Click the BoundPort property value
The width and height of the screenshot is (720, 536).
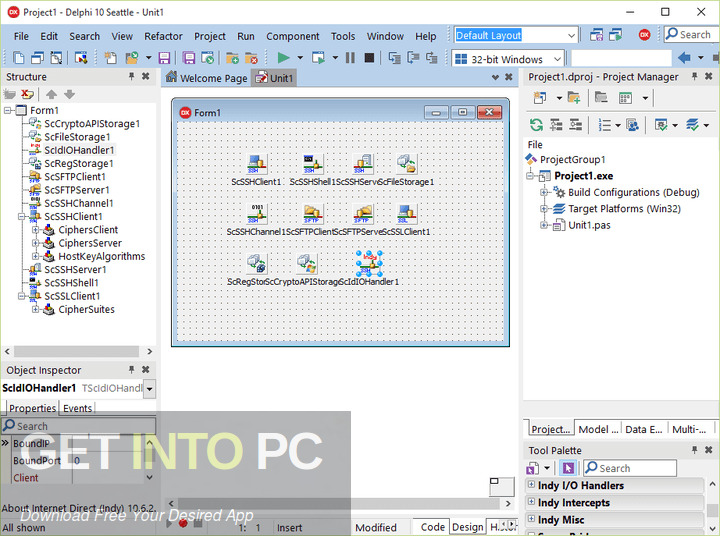(108, 460)
